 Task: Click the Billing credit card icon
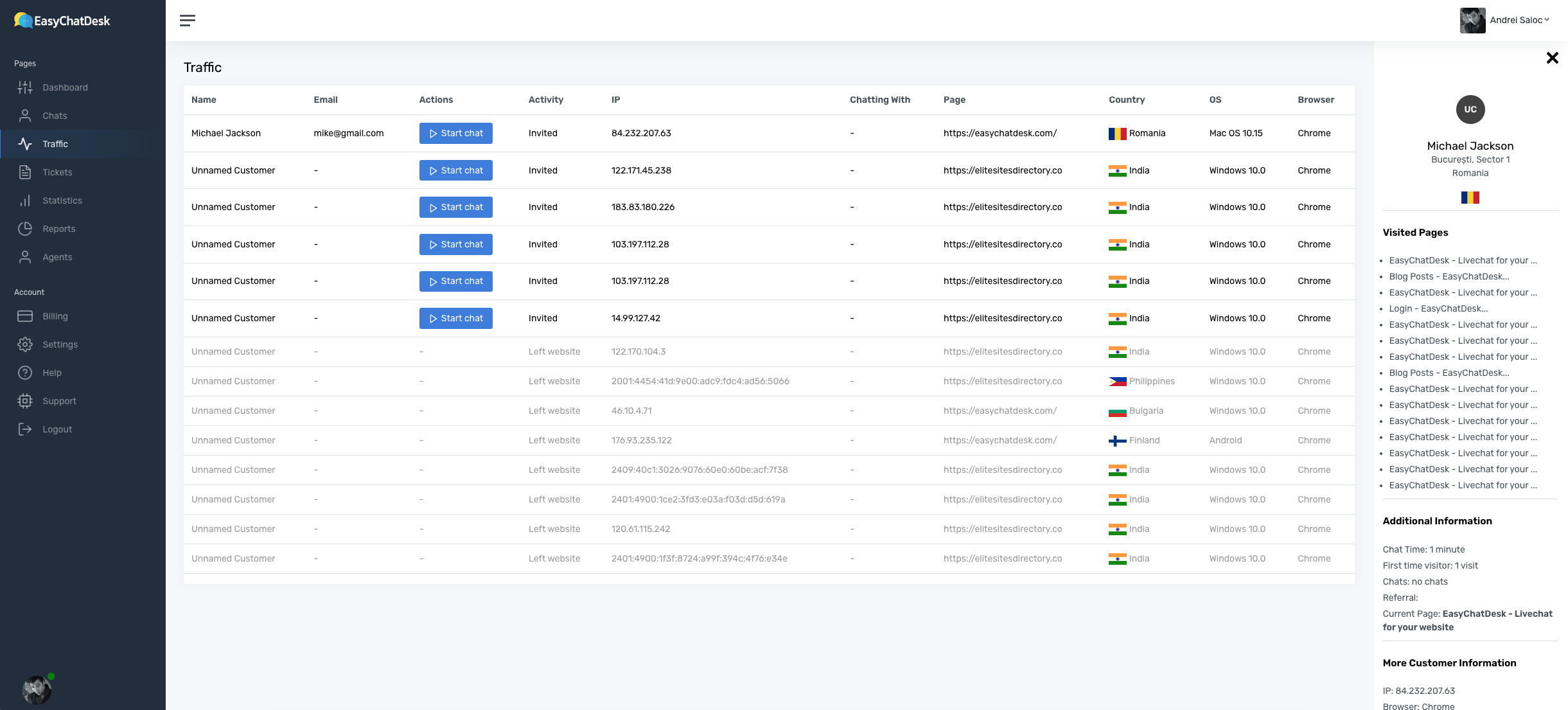pos(25,316)
